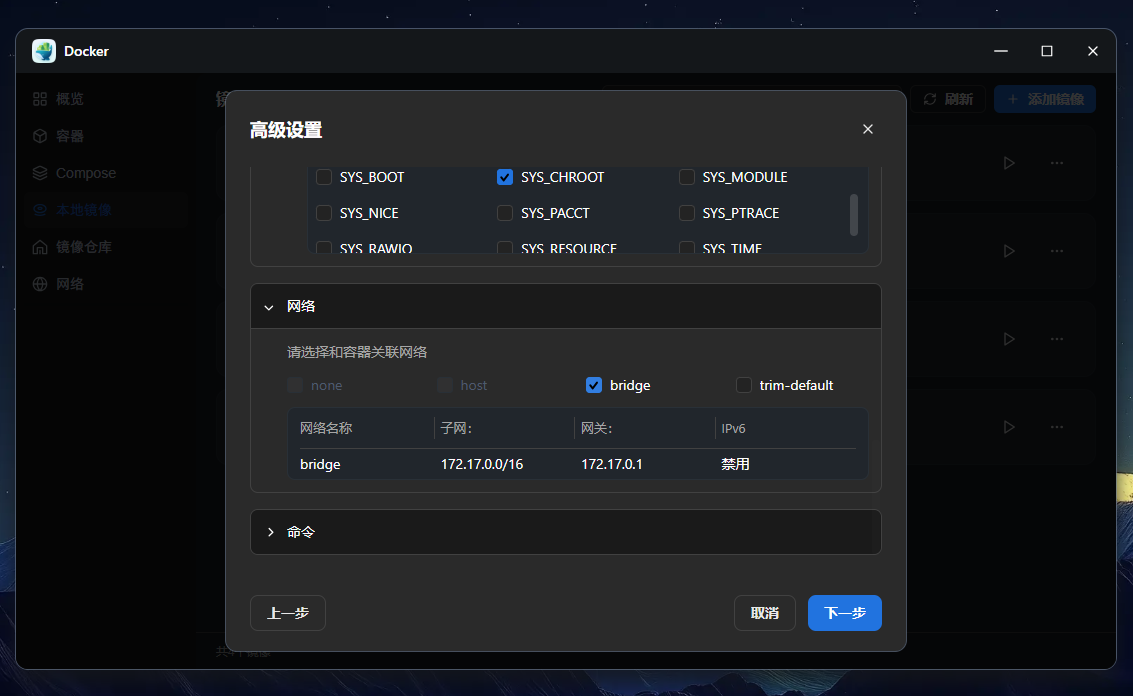Check the host network checkbox
Image resolution: width=1133 pixels, height=696 pixels.
tap(445, 385)
